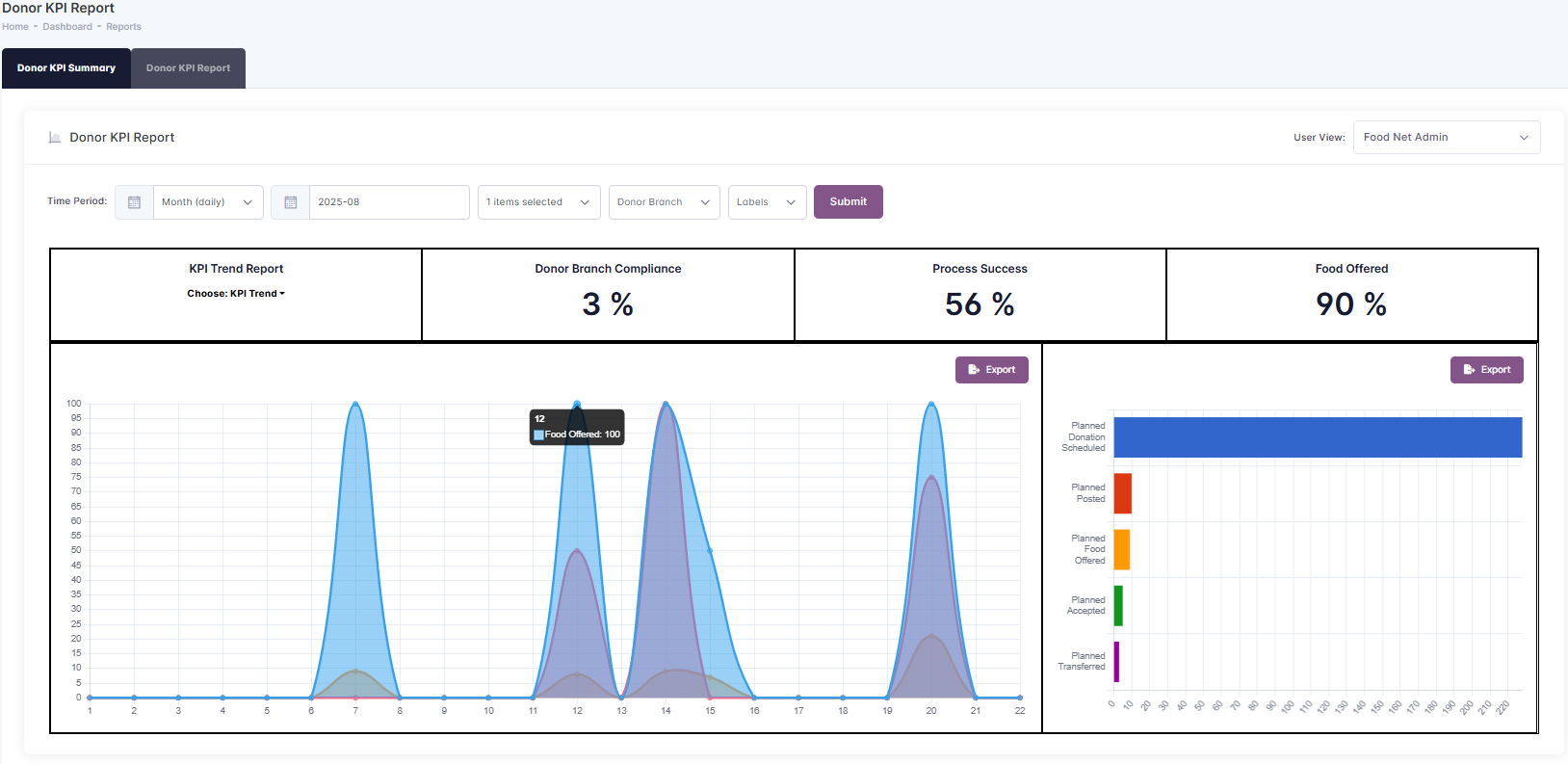Click the blue Planned Donation Scheduled bar
Viewport: 1568px width, 764px height.
(1317, 437)
